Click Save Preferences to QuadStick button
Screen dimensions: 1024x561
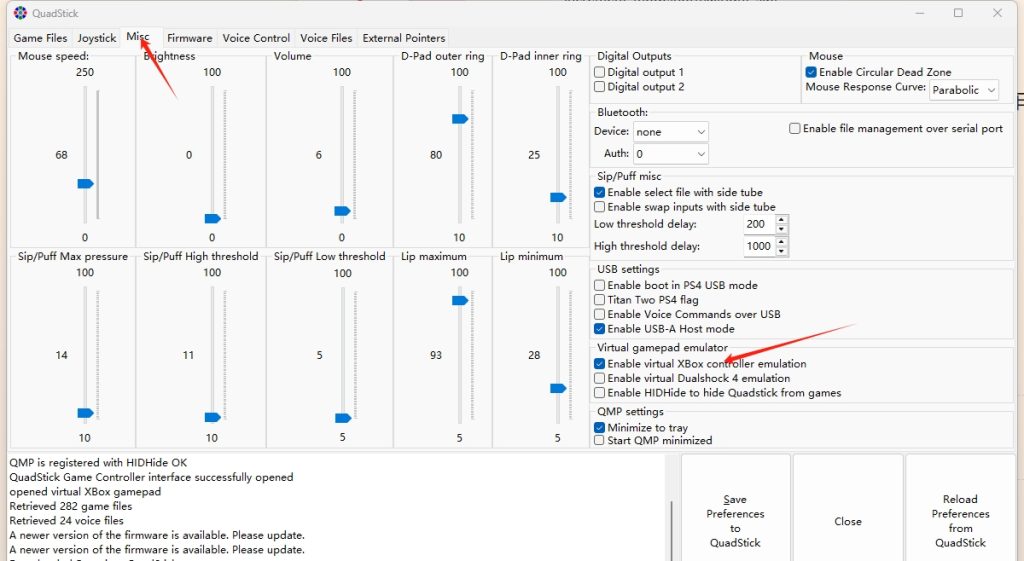point(735,520)
